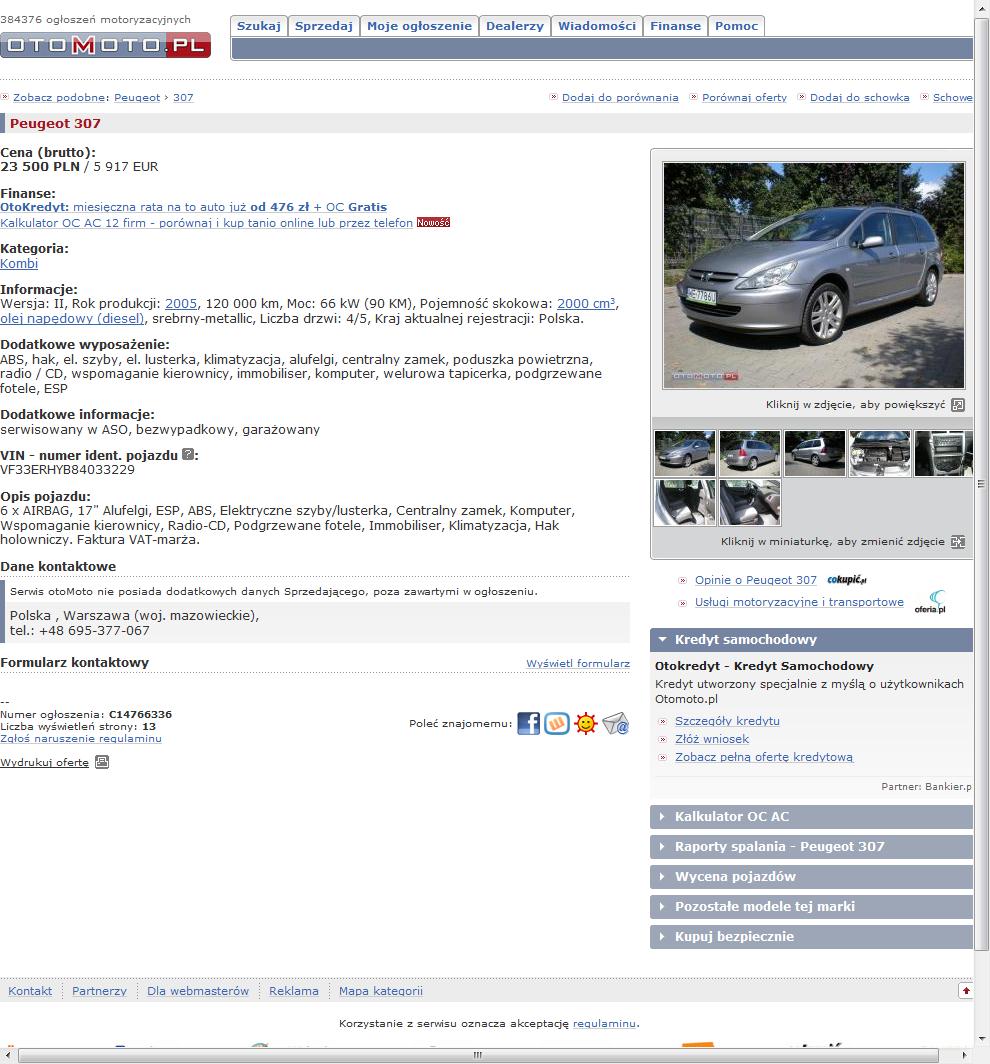990x1064 pixels.
Task: Open the Sprzedaj tab
Action: click(x=324, y=26)
